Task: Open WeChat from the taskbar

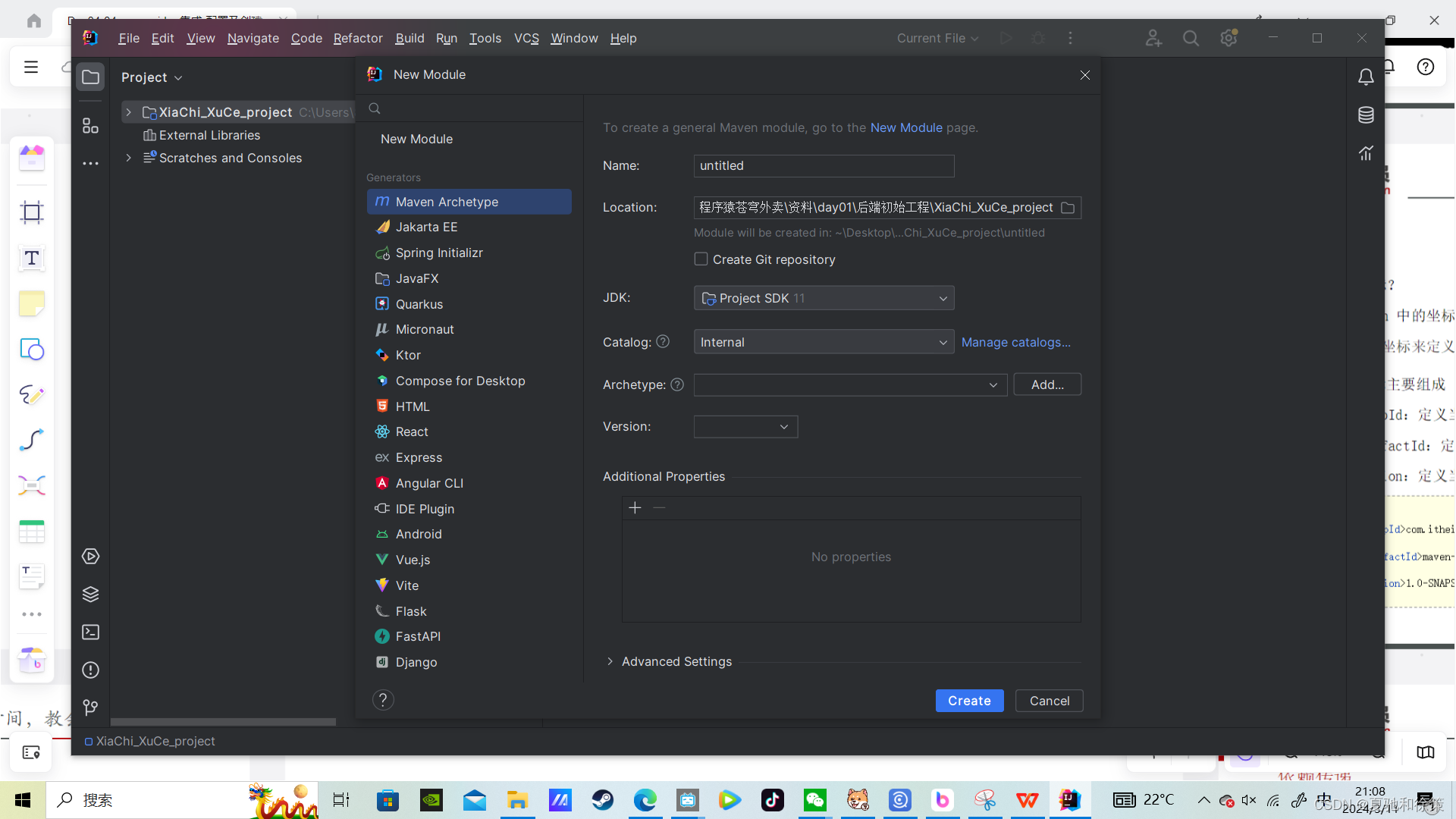Action: tap(815, 800)
